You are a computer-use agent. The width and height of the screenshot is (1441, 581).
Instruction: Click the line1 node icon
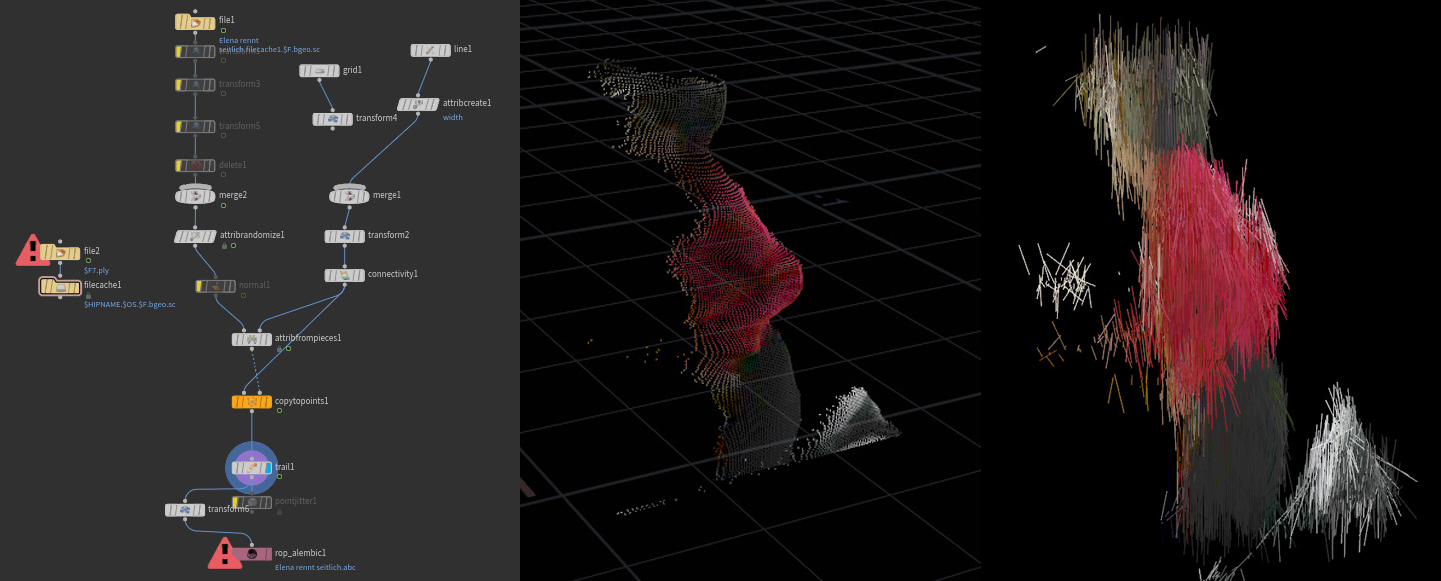(430, 50)
